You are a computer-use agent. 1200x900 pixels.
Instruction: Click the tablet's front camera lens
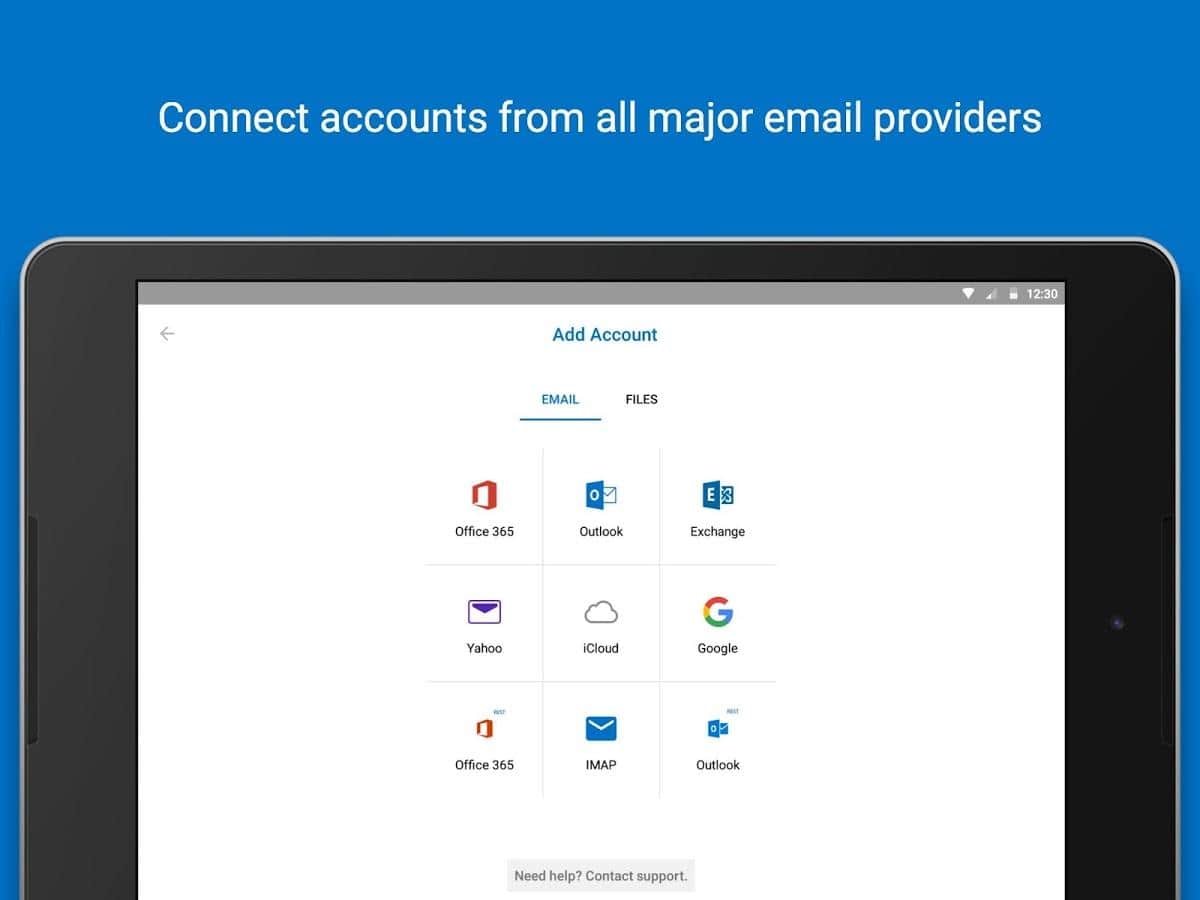[1117, 623]
